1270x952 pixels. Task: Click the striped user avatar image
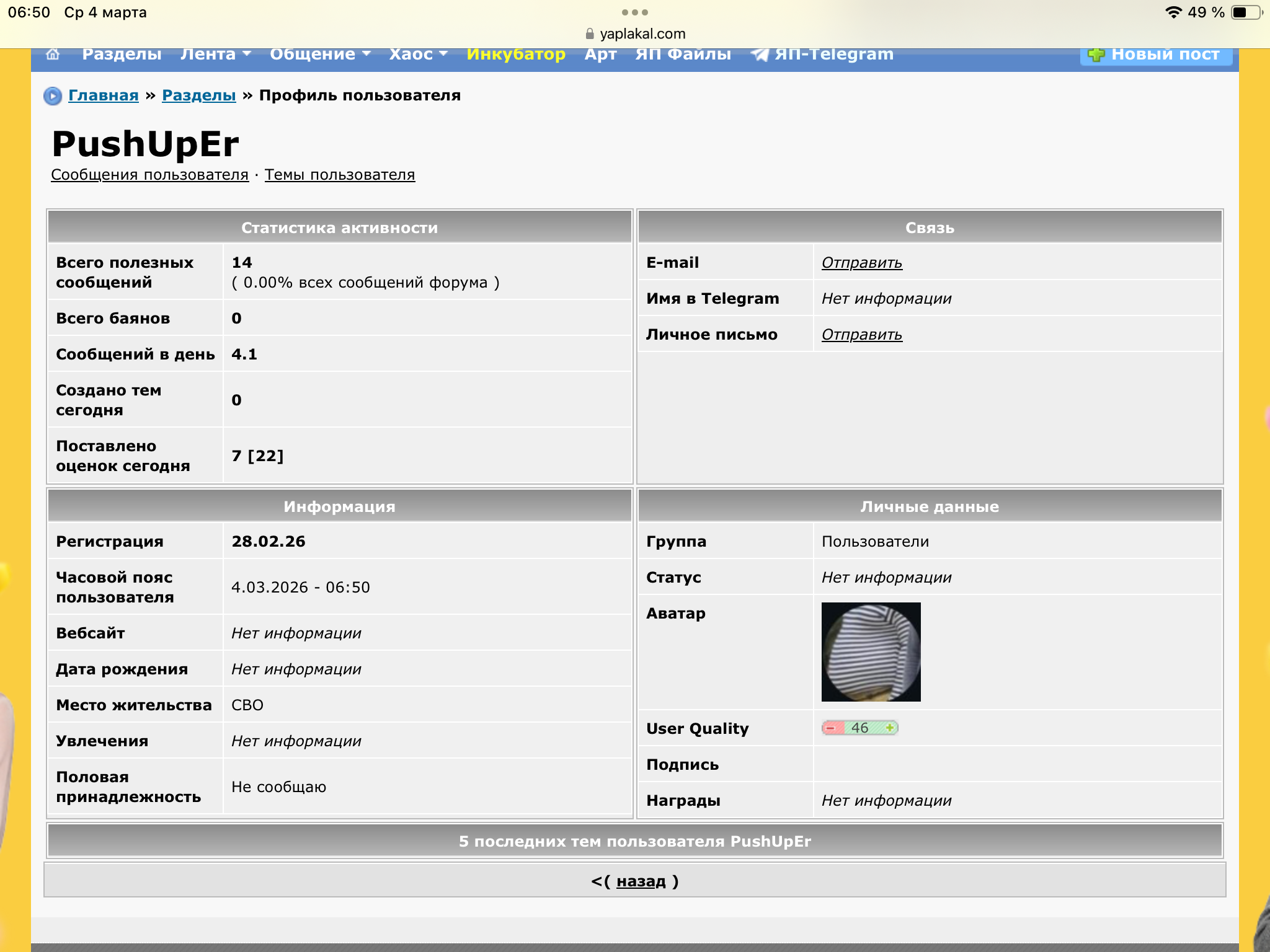(871, 652)
